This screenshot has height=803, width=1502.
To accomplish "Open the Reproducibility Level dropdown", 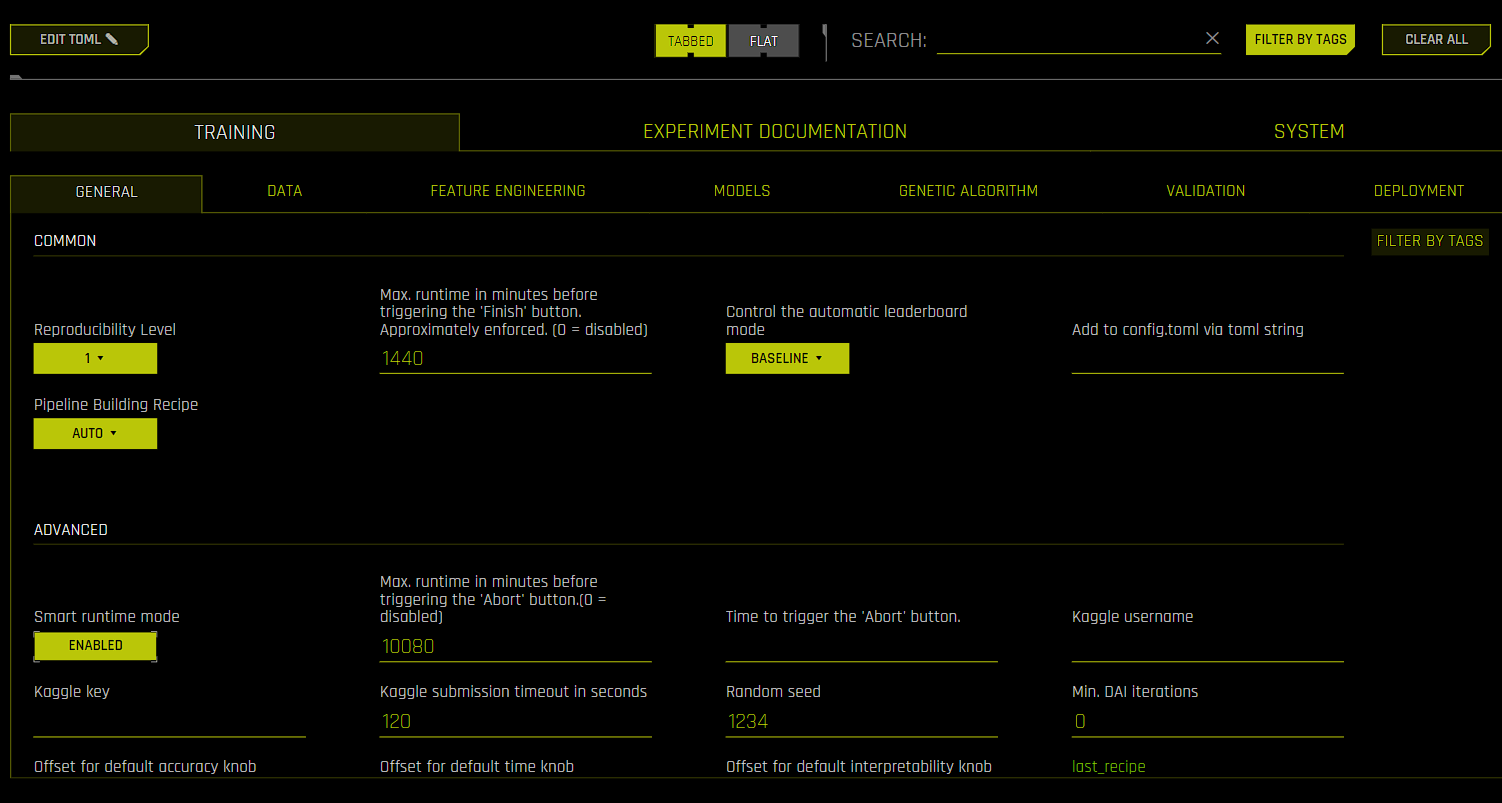I will [95, 358].
